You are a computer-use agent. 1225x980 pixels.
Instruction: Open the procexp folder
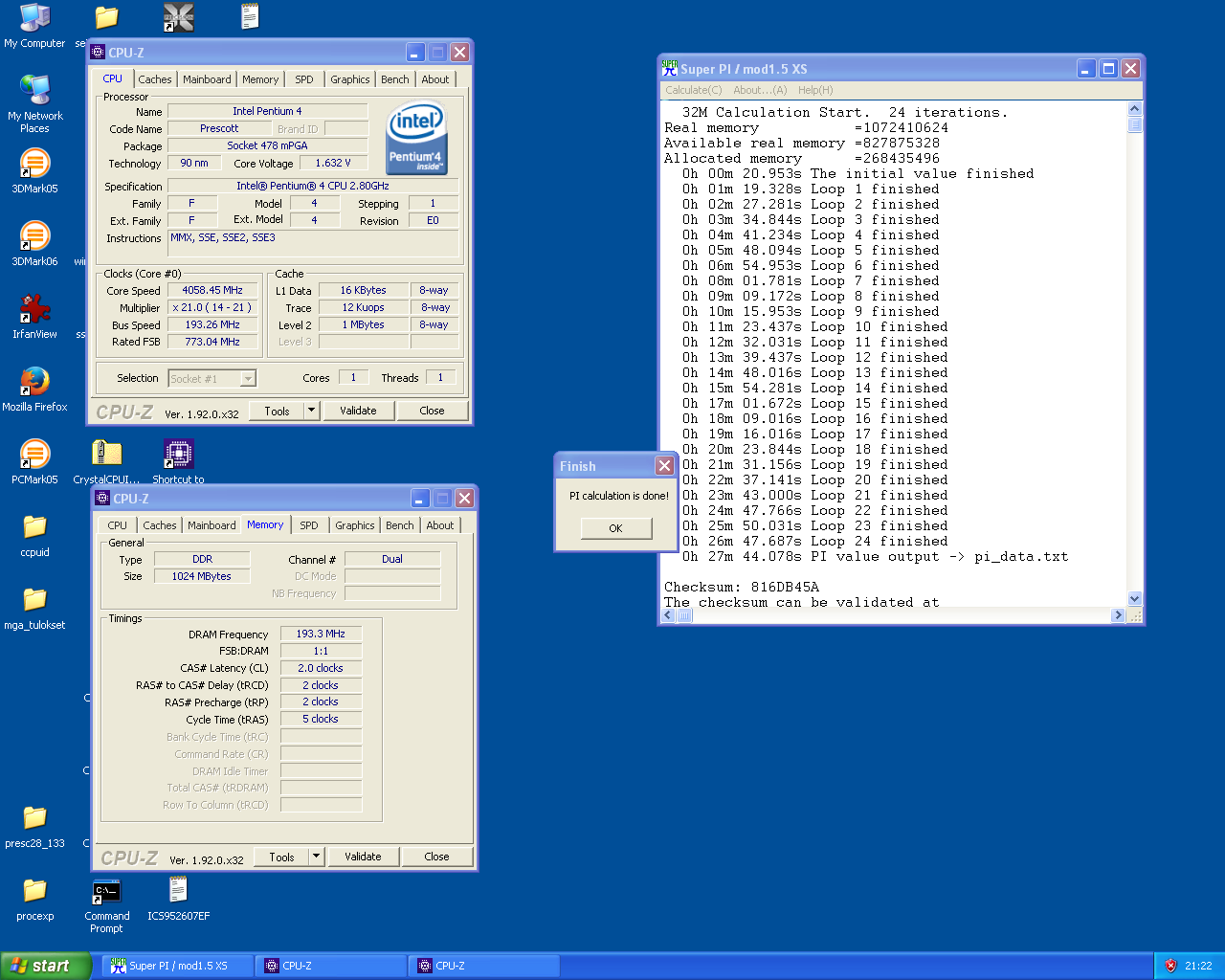(34, 899)
